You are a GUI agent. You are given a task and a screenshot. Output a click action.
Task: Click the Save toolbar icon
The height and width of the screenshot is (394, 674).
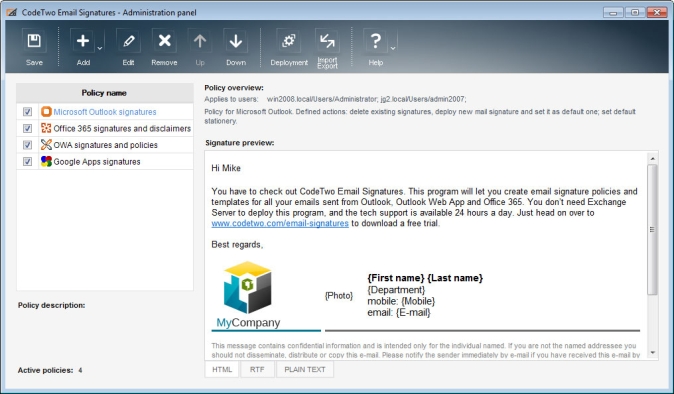tap(34, 41)
